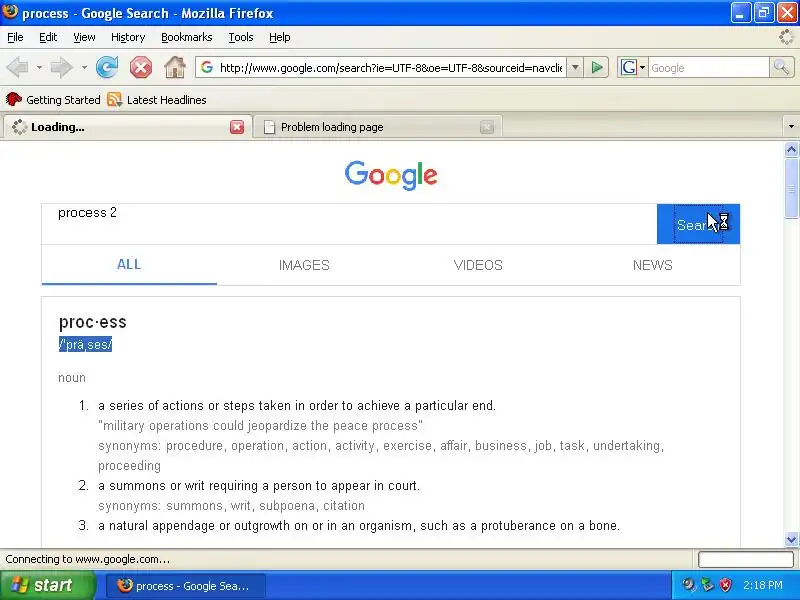Open the History menu
Image resolution: width=800 pixels, height=600 pixels.
click(x=128, y=37)
